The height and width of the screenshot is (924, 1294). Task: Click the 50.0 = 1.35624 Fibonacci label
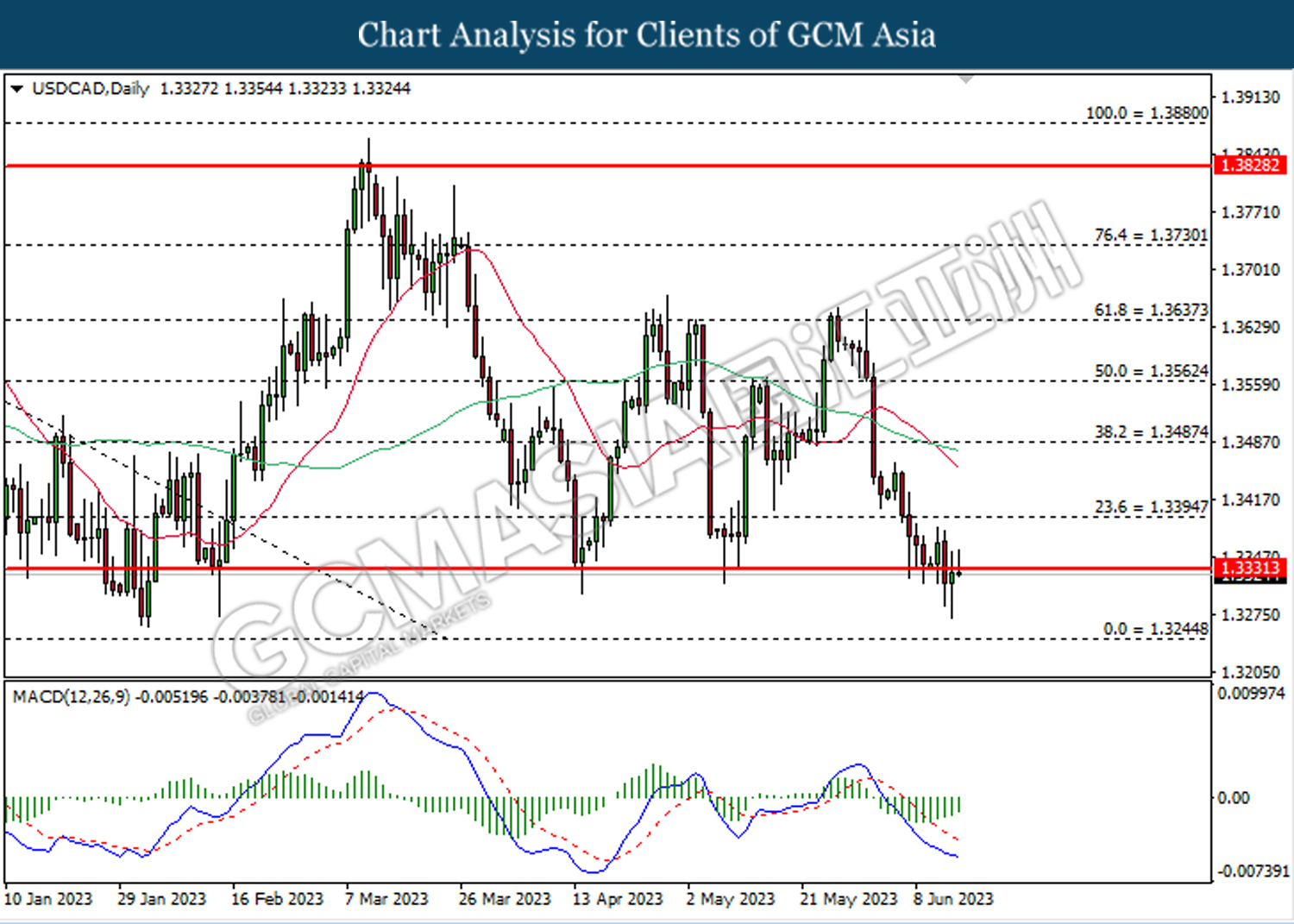pyautogui.click(x=1151, y=371)
